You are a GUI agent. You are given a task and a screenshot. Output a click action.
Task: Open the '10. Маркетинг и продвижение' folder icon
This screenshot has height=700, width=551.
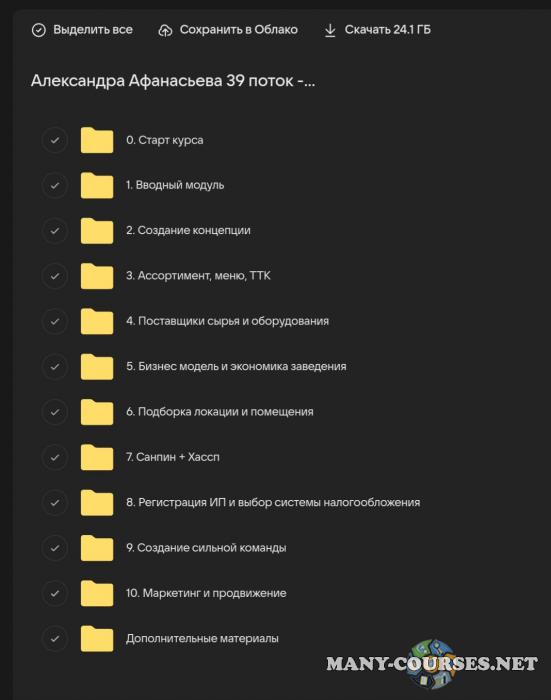pyautogui.click(x=97, y=593)
